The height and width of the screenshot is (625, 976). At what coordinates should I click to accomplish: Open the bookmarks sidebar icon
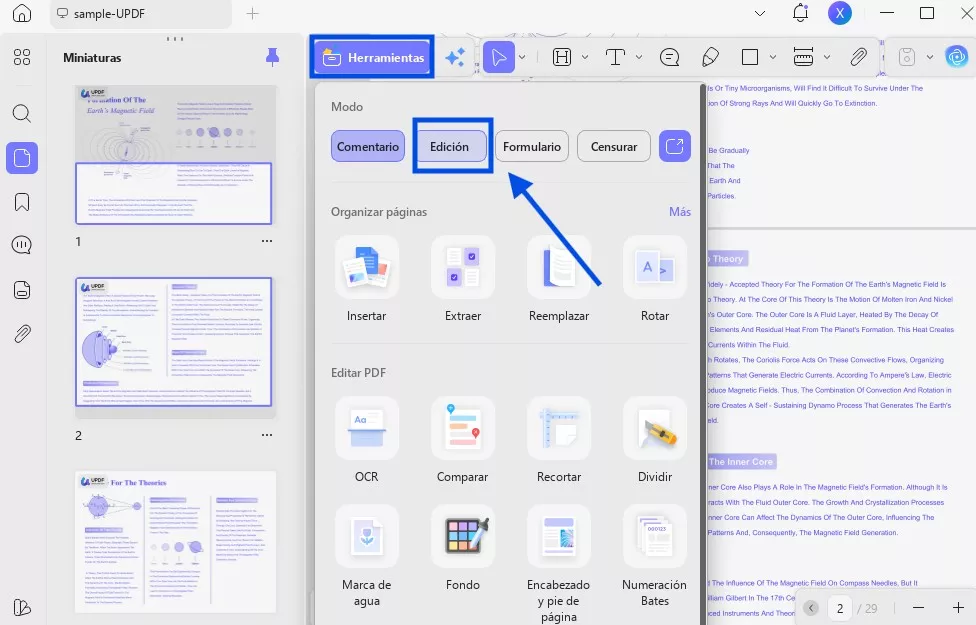pyautogui.click(x=22, y=202)
